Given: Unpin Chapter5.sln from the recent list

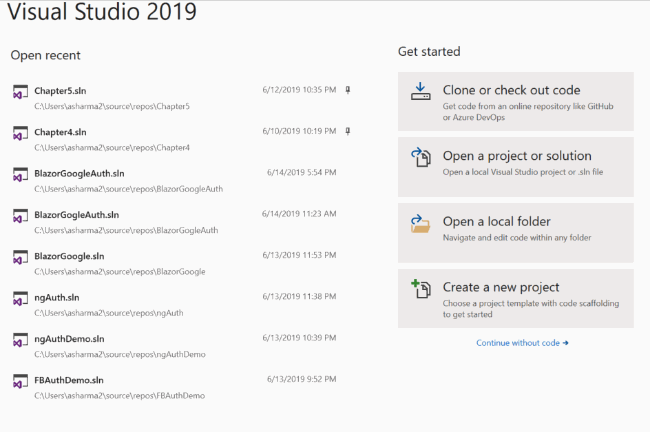Looking at the screenshot, I should tap(347, 90).
